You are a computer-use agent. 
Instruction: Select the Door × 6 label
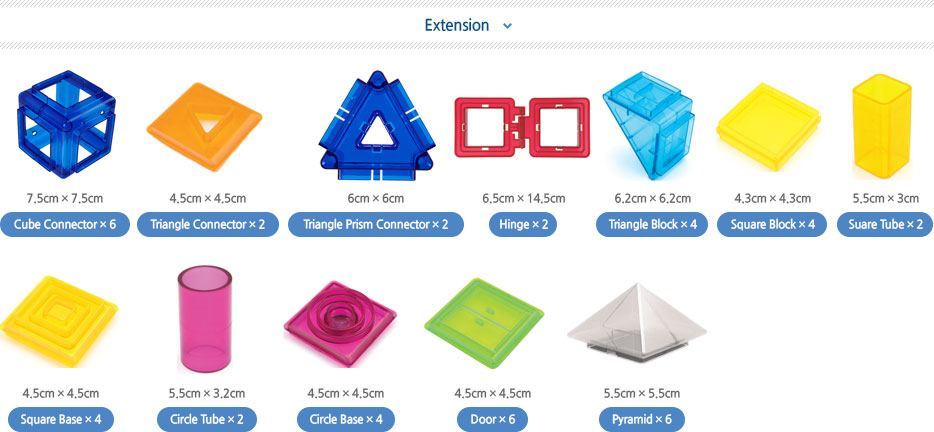[x=493, y=419]
